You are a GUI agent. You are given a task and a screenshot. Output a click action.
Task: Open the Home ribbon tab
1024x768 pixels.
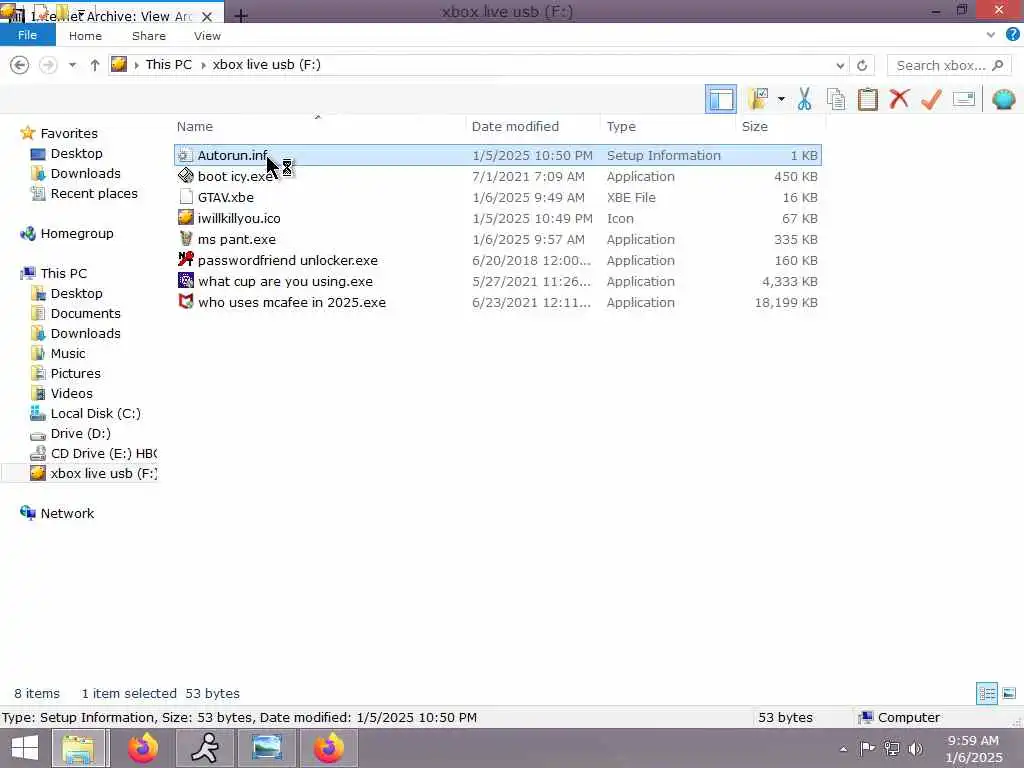click(x=85, y=36)
